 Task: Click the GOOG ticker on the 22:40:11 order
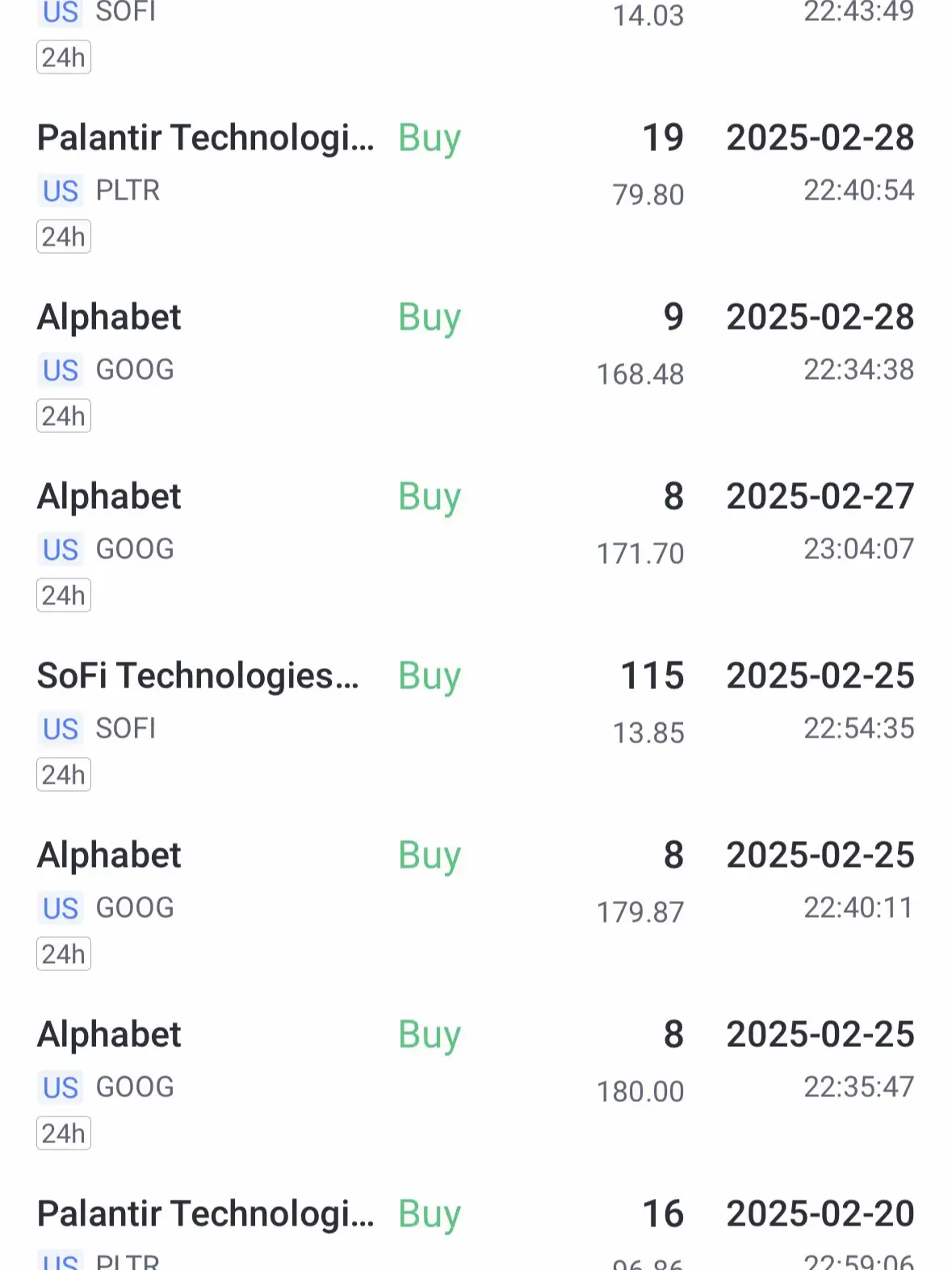pos(135,908)
